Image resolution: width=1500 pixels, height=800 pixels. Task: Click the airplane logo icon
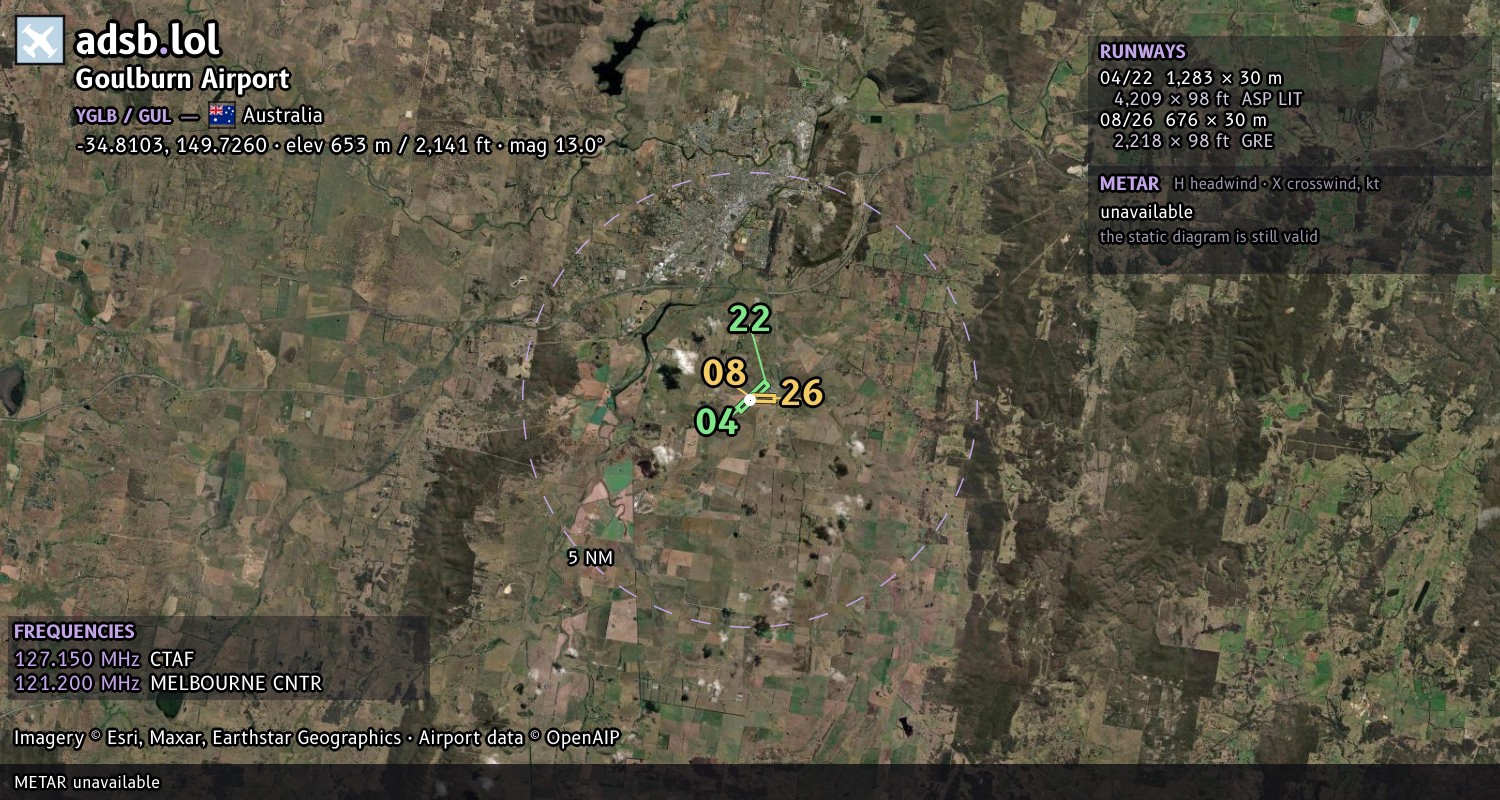(x=40, y=40)
